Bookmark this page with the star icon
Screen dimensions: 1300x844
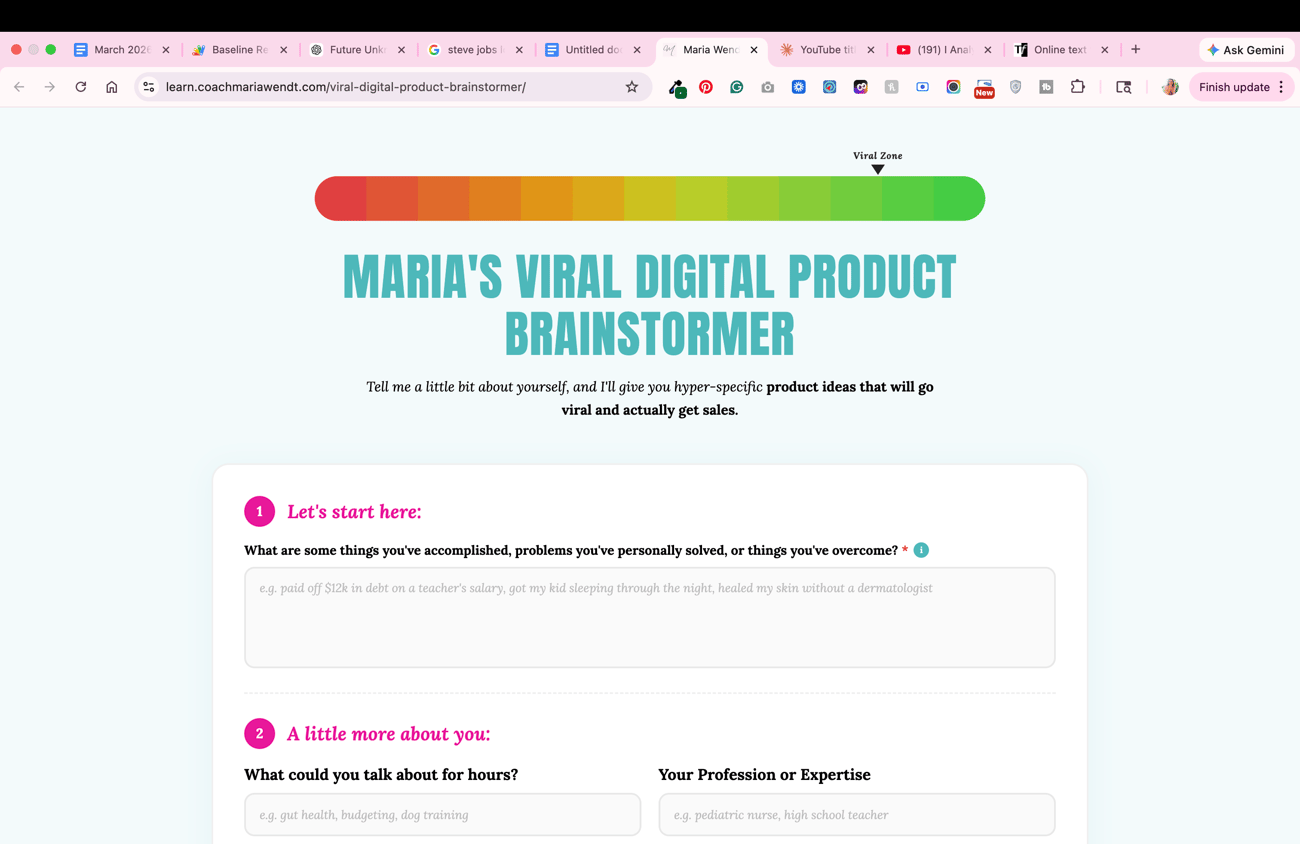pyautogui.click(x=632, y=87)
